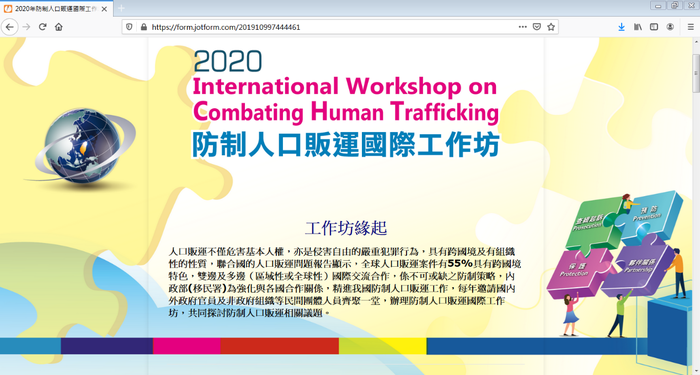The image size is (700, 375).
Task: Click the Forward navigation arrow
Action: (x=26, y=27)
